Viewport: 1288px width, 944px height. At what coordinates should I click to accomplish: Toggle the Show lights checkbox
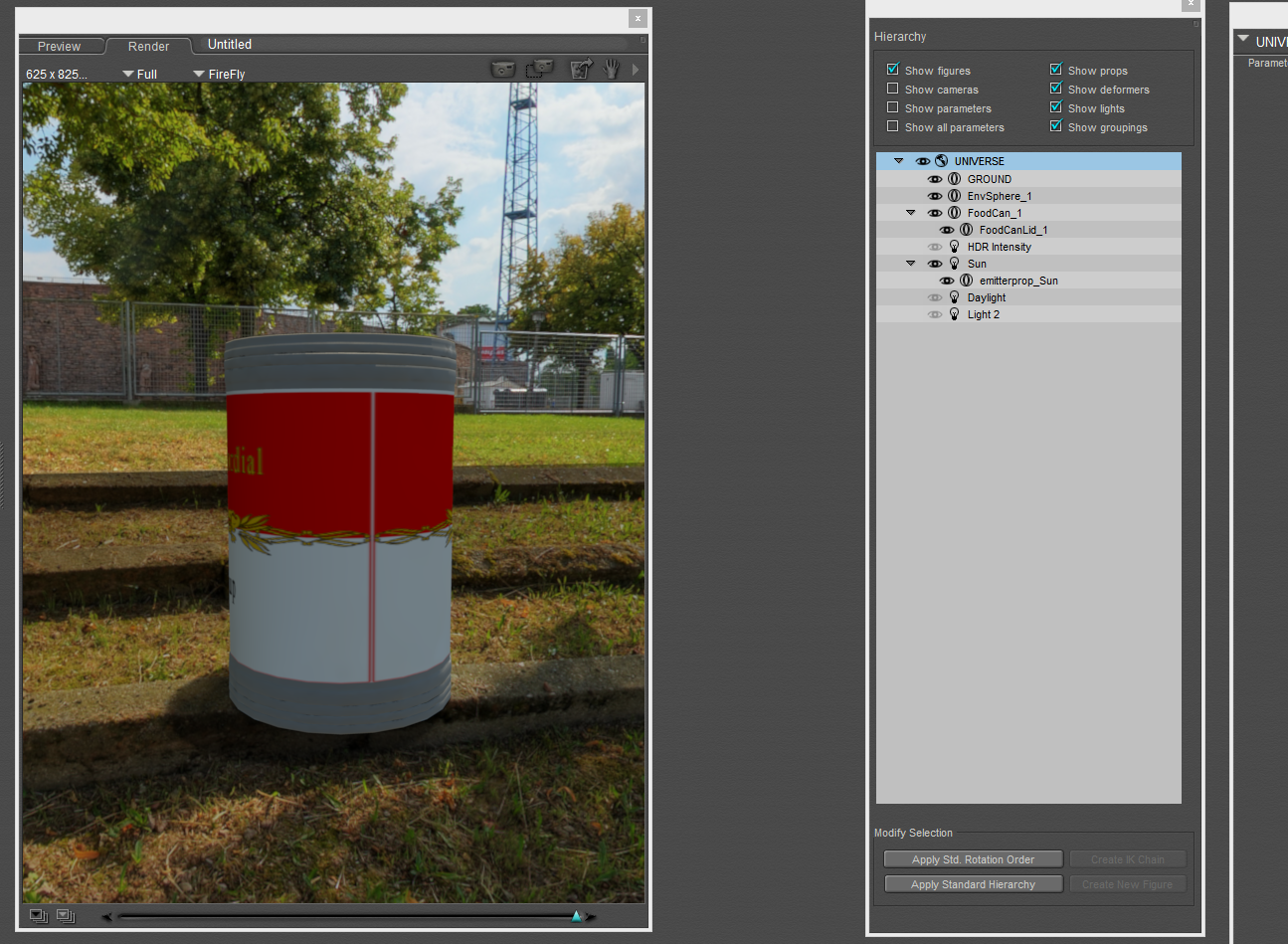point(1055,107)
